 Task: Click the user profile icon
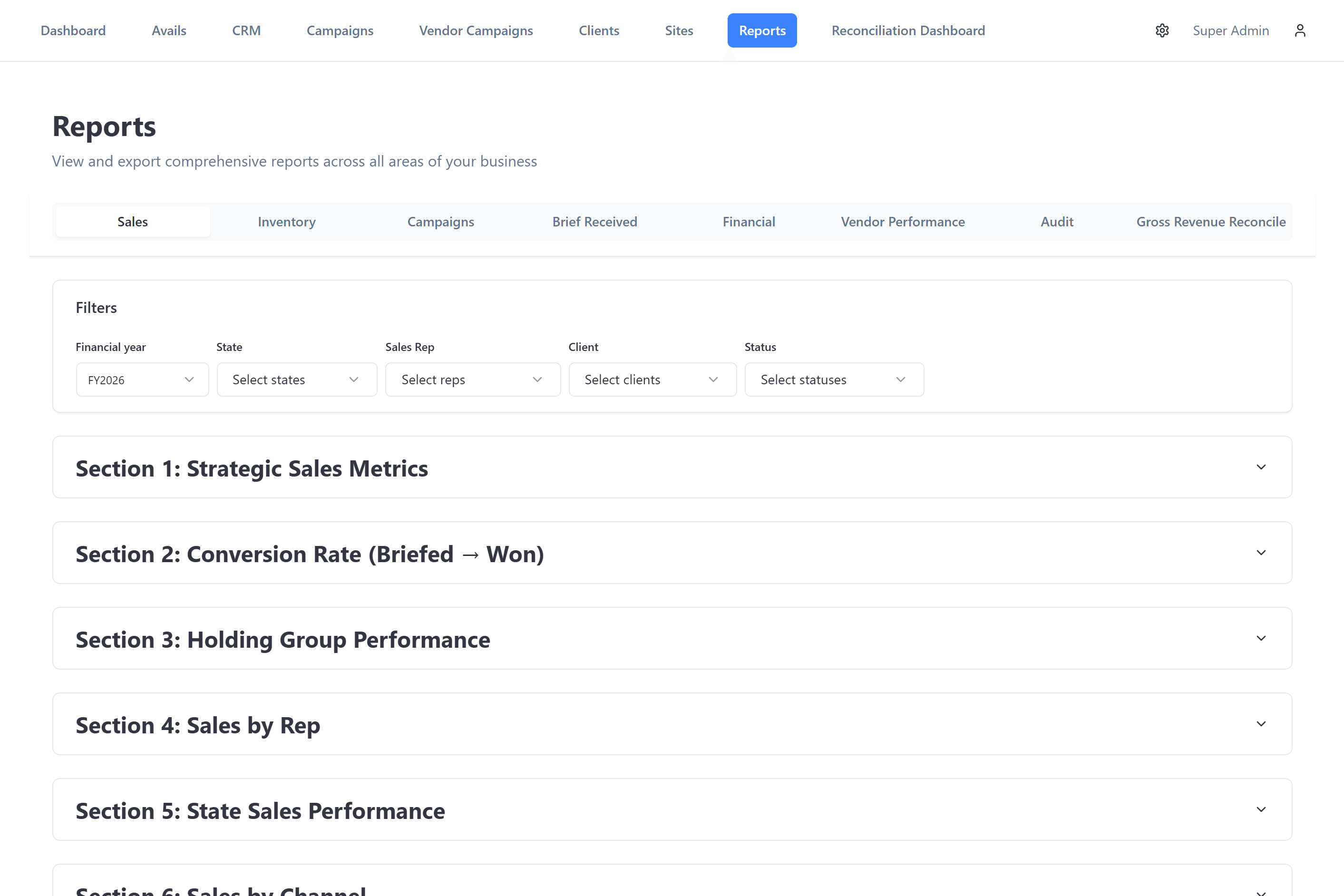click(x=1300, y=30)
